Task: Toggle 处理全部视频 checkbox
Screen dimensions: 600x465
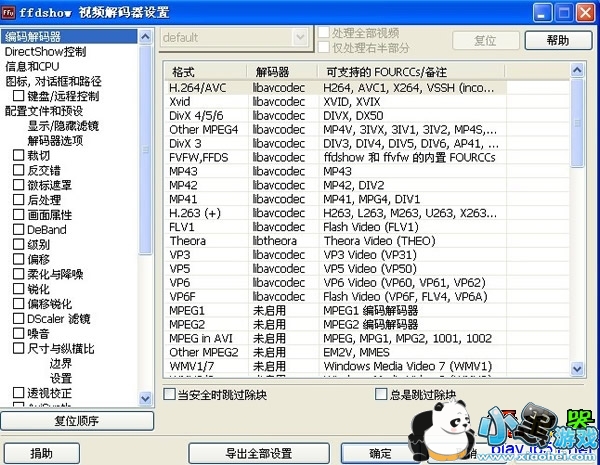Action: [x=324, y=33]
